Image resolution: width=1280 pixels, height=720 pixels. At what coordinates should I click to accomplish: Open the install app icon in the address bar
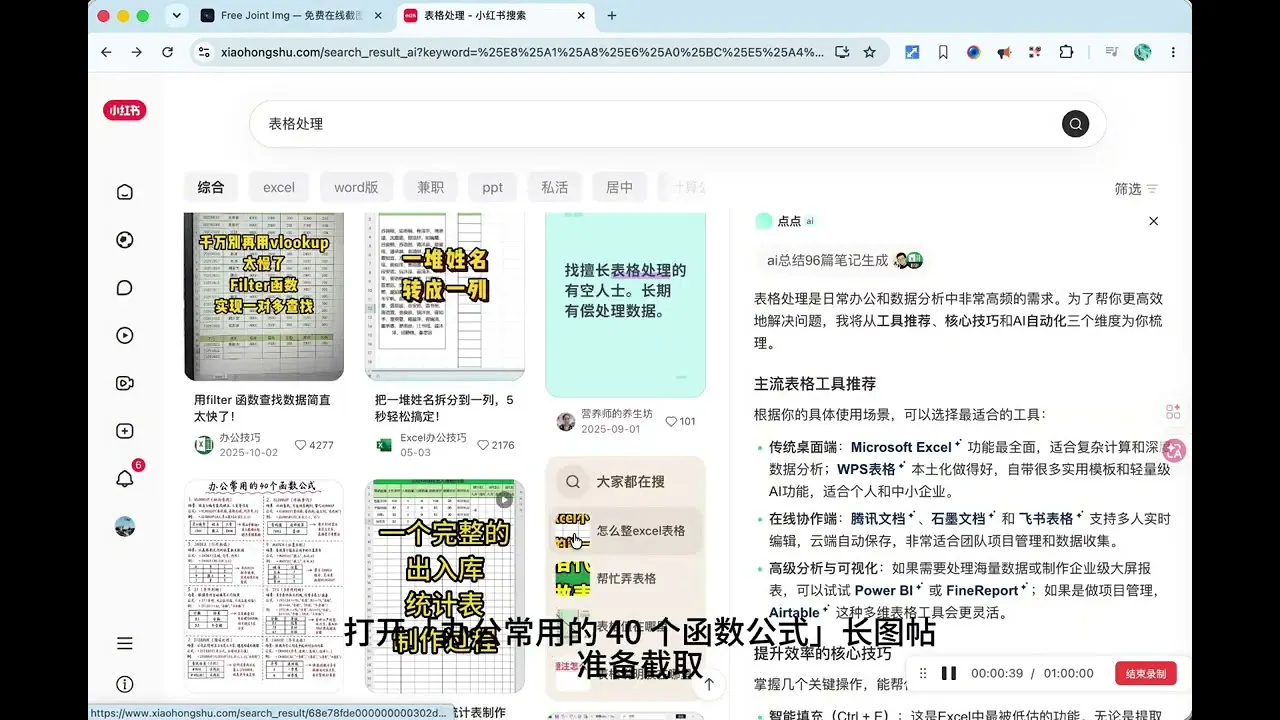coord(842,52)
